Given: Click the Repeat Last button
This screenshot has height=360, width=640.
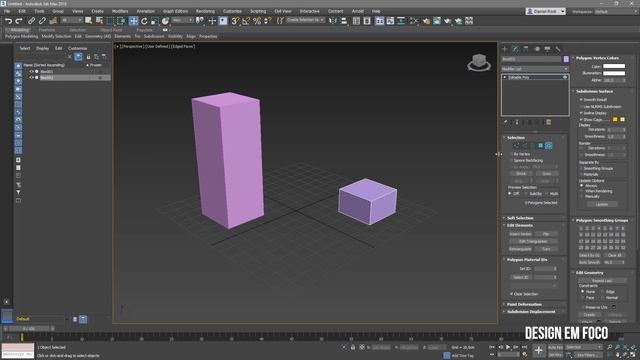Looking at the screenshot, I should [602, 281].
